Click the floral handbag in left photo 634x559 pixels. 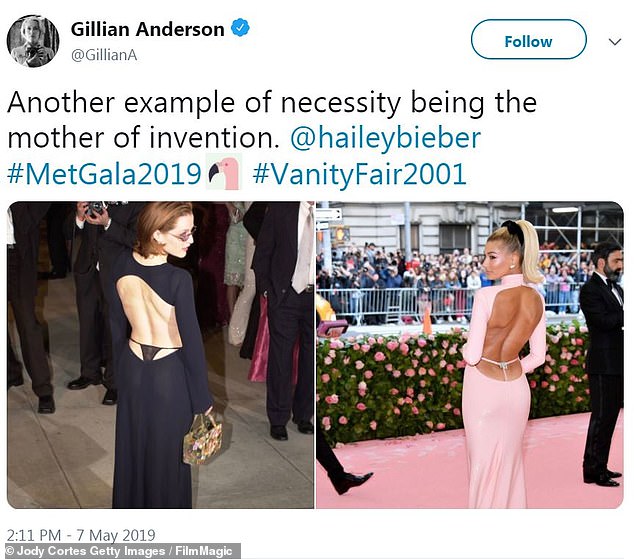click(x=202, y=440)
